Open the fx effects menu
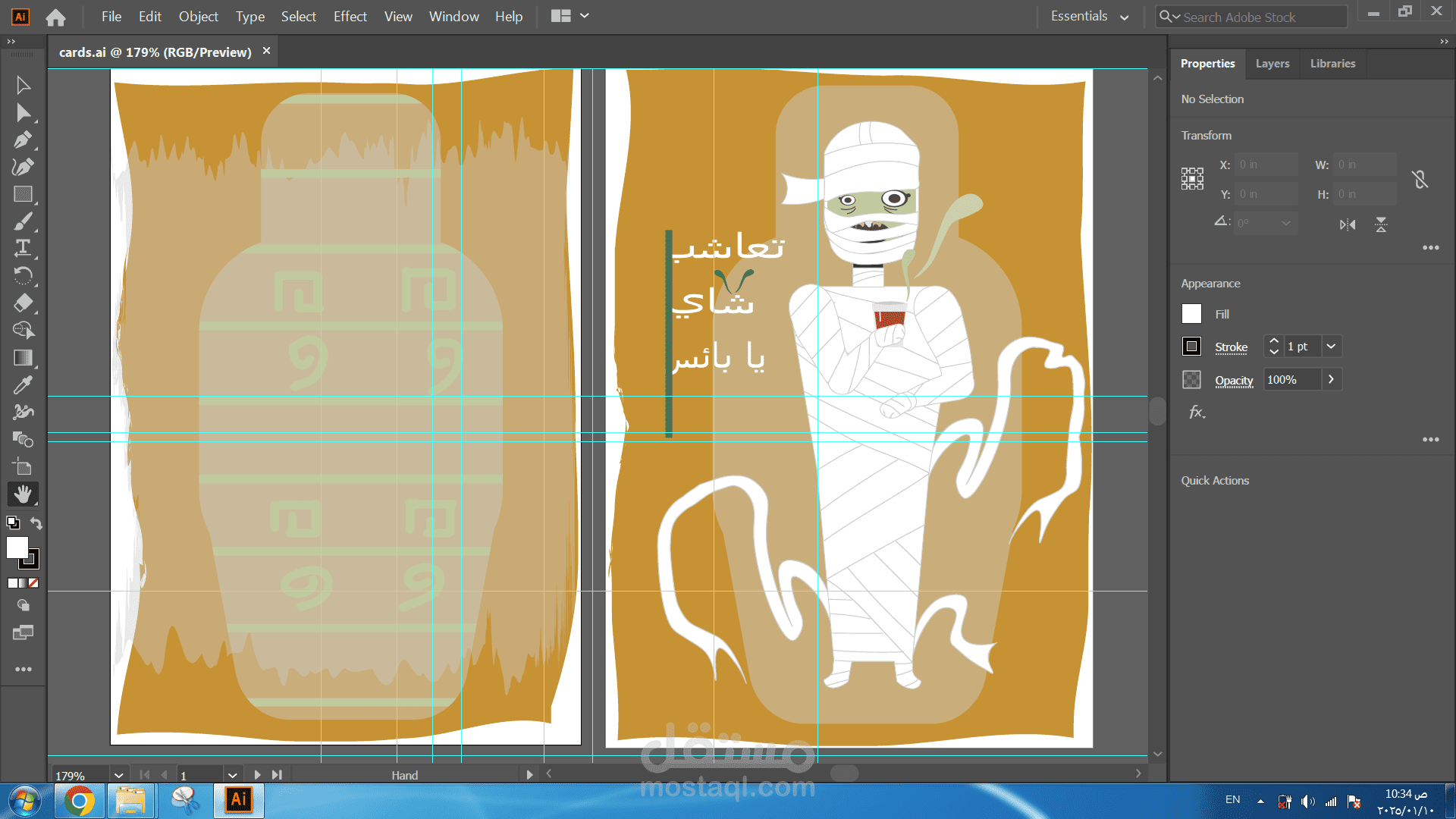Image resolution: width=1456 pixels, height=819 pixels. pos(1197,413)
